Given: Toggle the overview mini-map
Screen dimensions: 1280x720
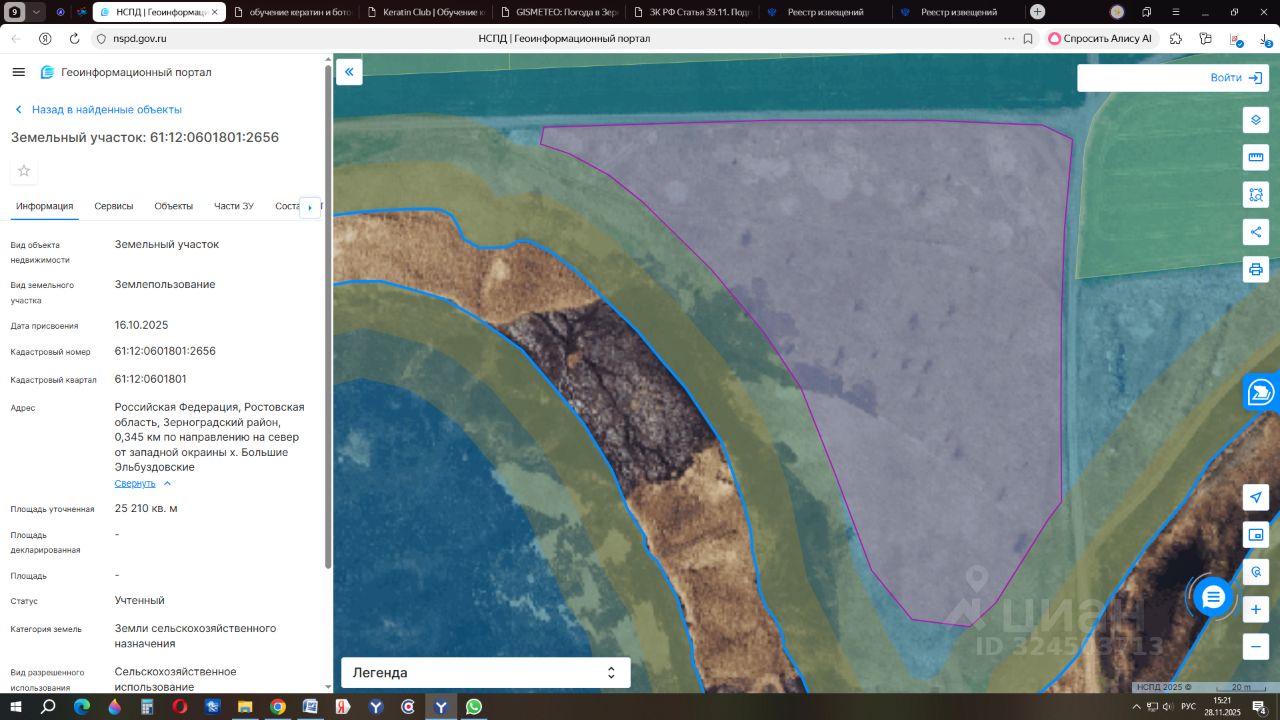Looking at the screenshot, I should tap(1256, 535).
